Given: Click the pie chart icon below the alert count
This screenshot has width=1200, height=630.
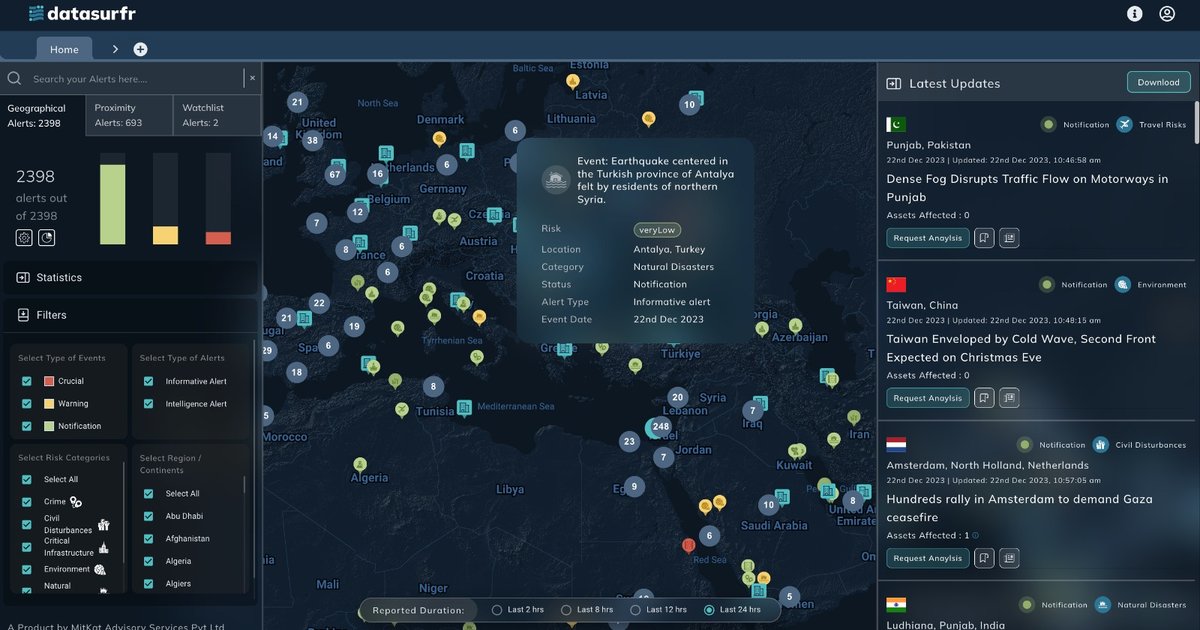Looking at the screenshot, I should [46, 237].
